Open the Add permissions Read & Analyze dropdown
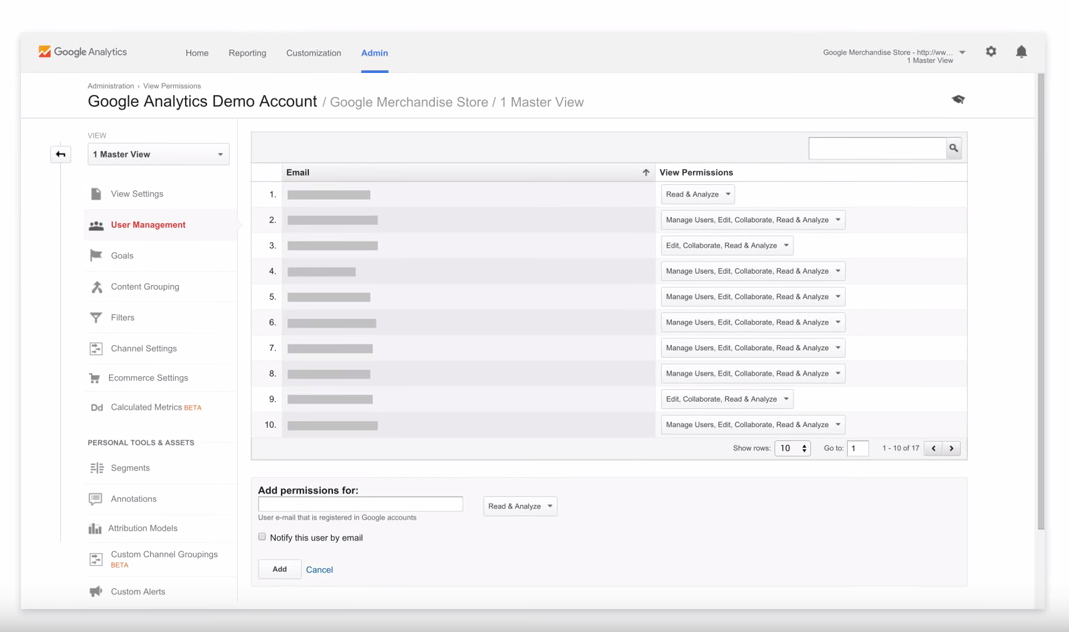The height and width of the screenshot is (632, 1069). pos(520,506)
